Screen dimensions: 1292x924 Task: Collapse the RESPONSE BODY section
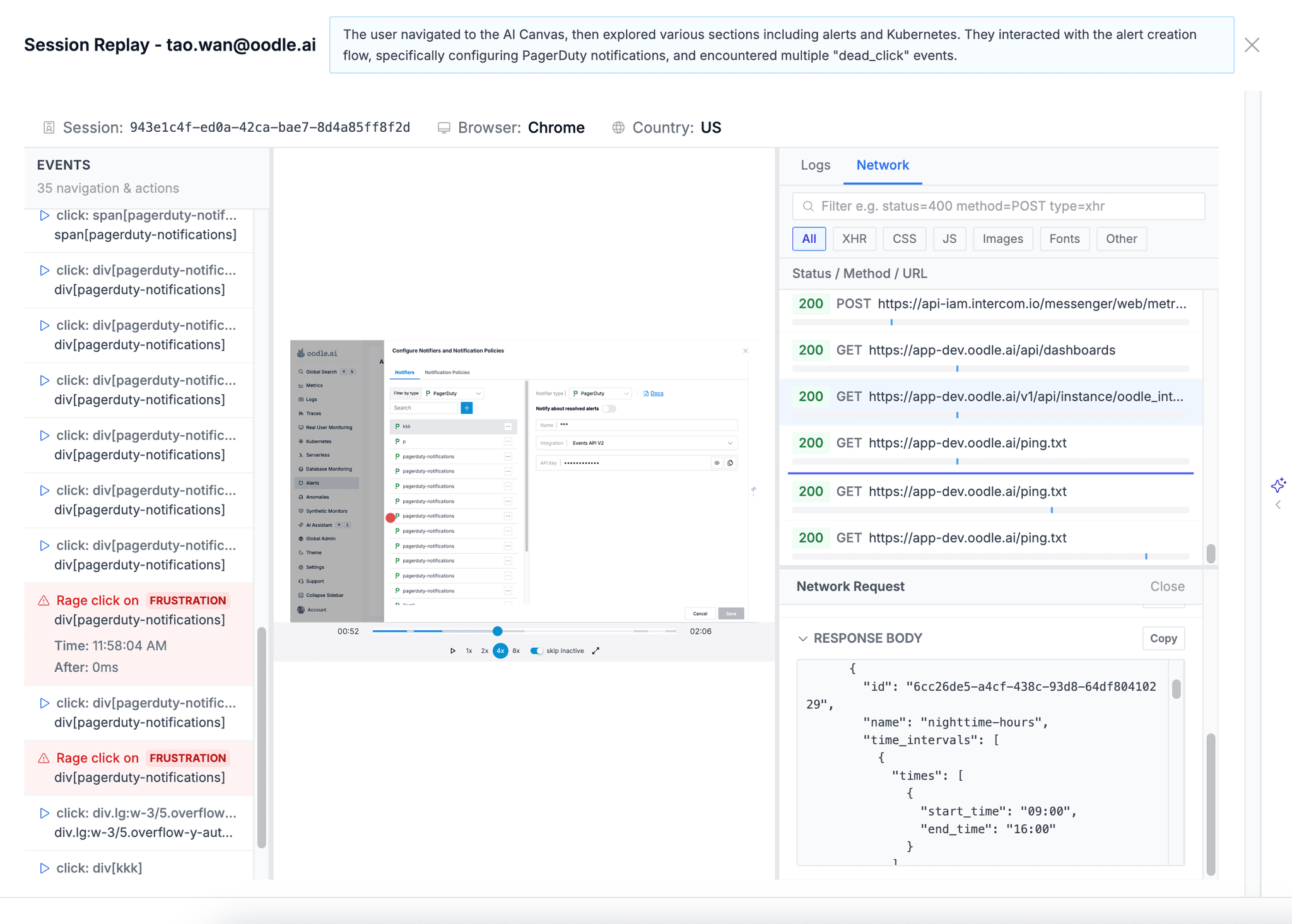click(802, 639)
